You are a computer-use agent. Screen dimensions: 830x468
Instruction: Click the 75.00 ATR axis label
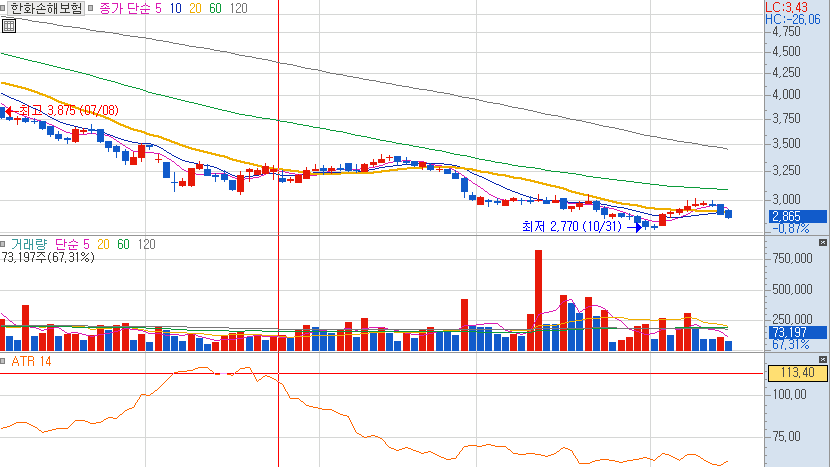(x=787, y=436)
